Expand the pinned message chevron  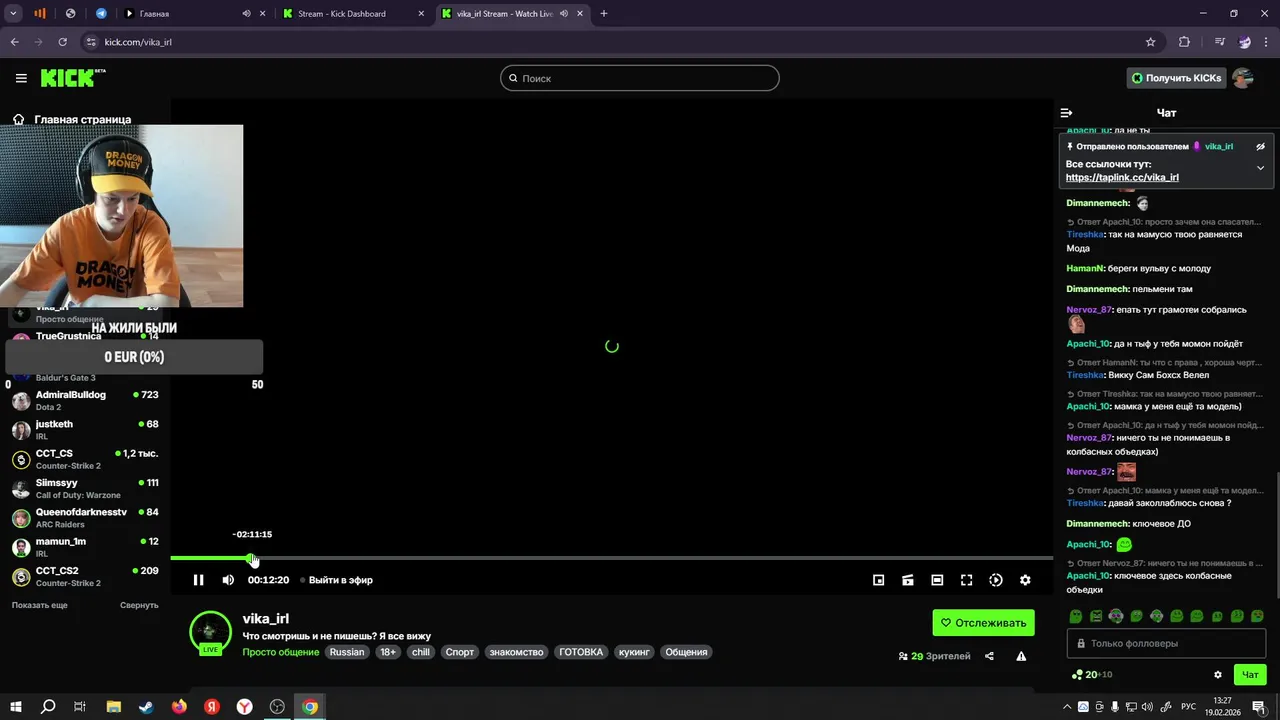point(1260,168)
